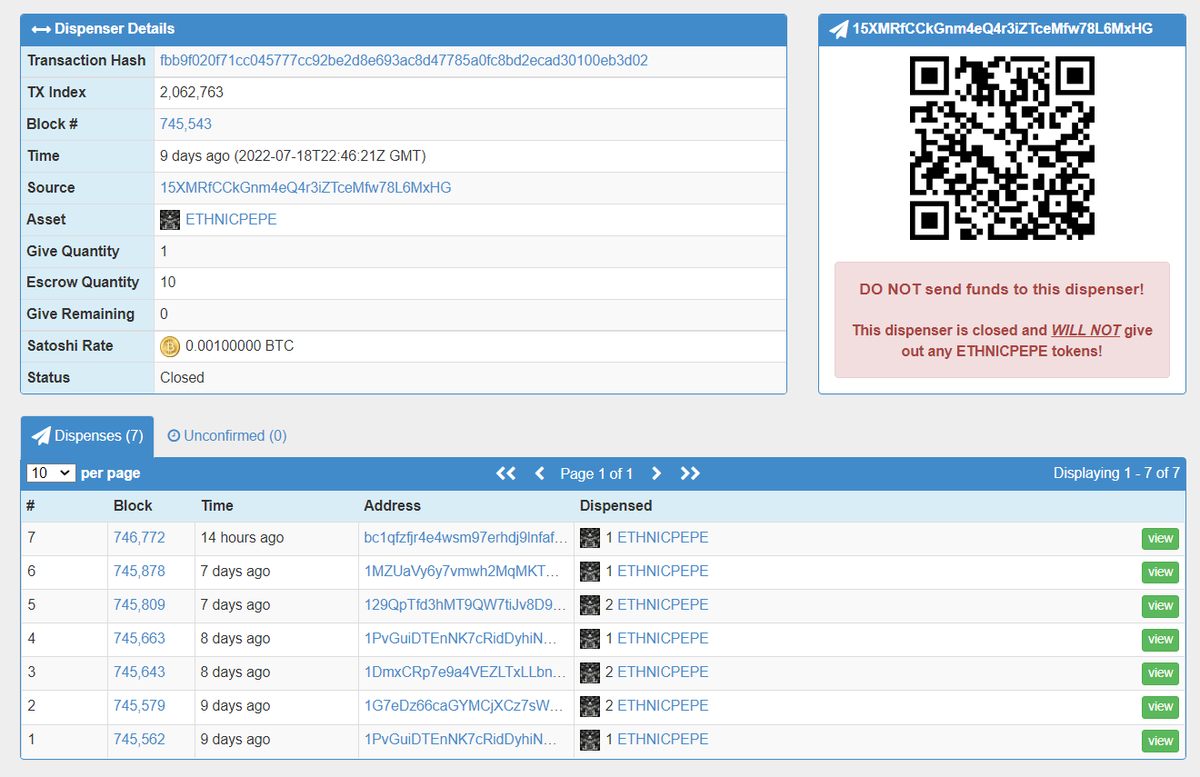Click the Time value 9 days ago
The height and width of the screenshot is (777, 1200).
(293, 155)
